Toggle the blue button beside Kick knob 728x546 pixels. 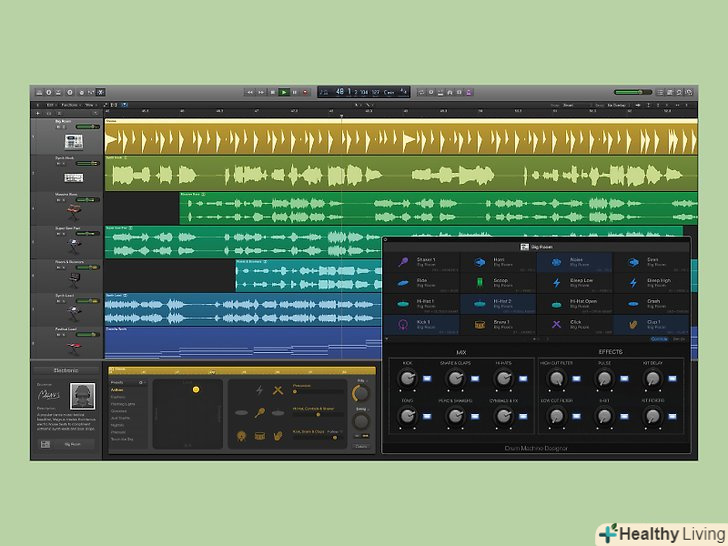428,377
